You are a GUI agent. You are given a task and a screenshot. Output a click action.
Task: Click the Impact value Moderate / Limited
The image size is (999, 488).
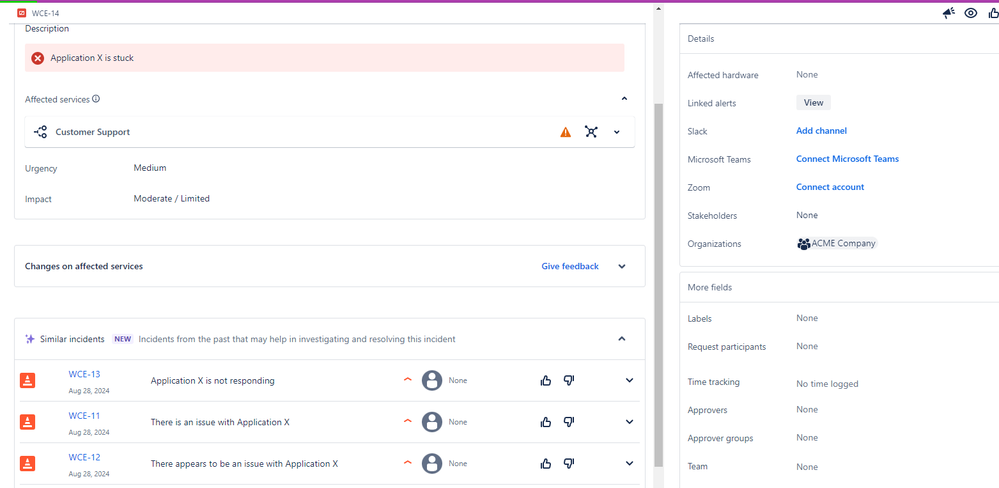point(171,199)
